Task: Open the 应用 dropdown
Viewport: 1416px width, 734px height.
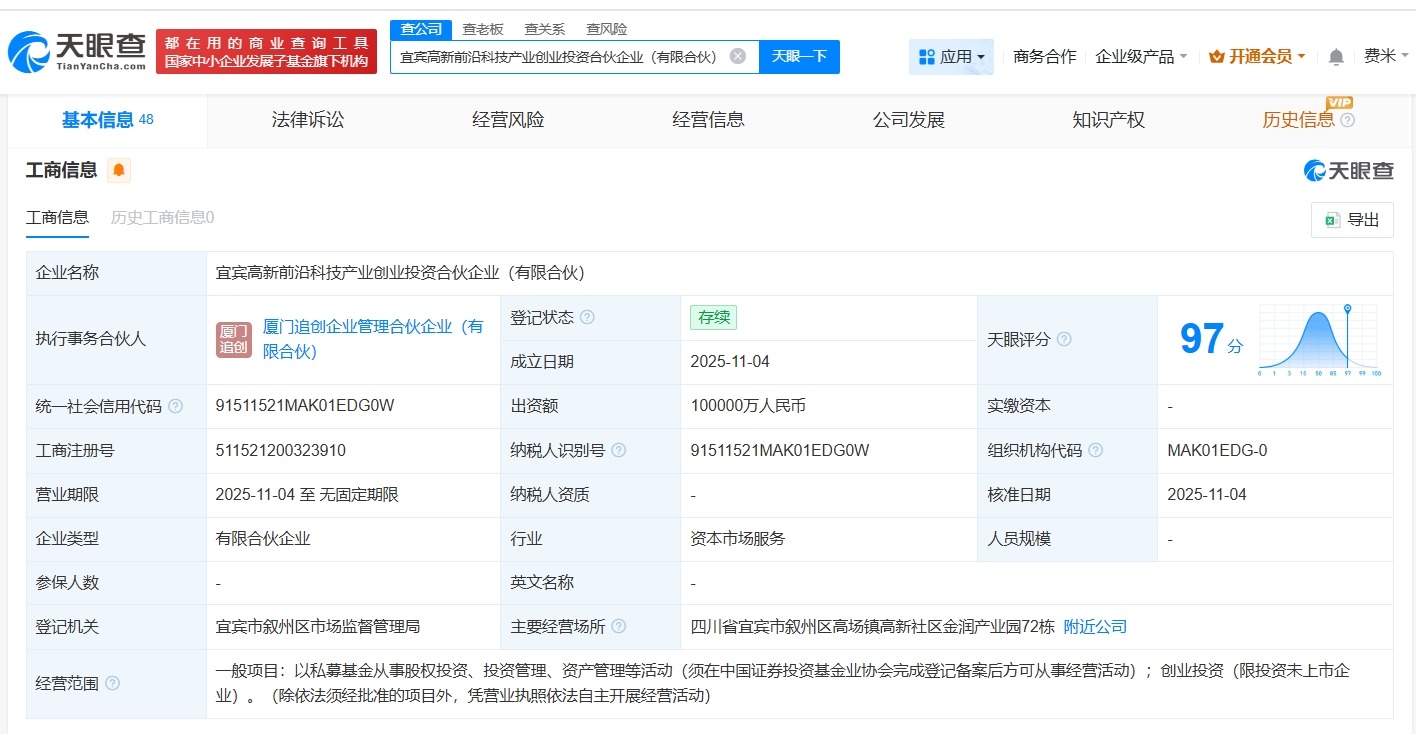Action: click(951, 57)
